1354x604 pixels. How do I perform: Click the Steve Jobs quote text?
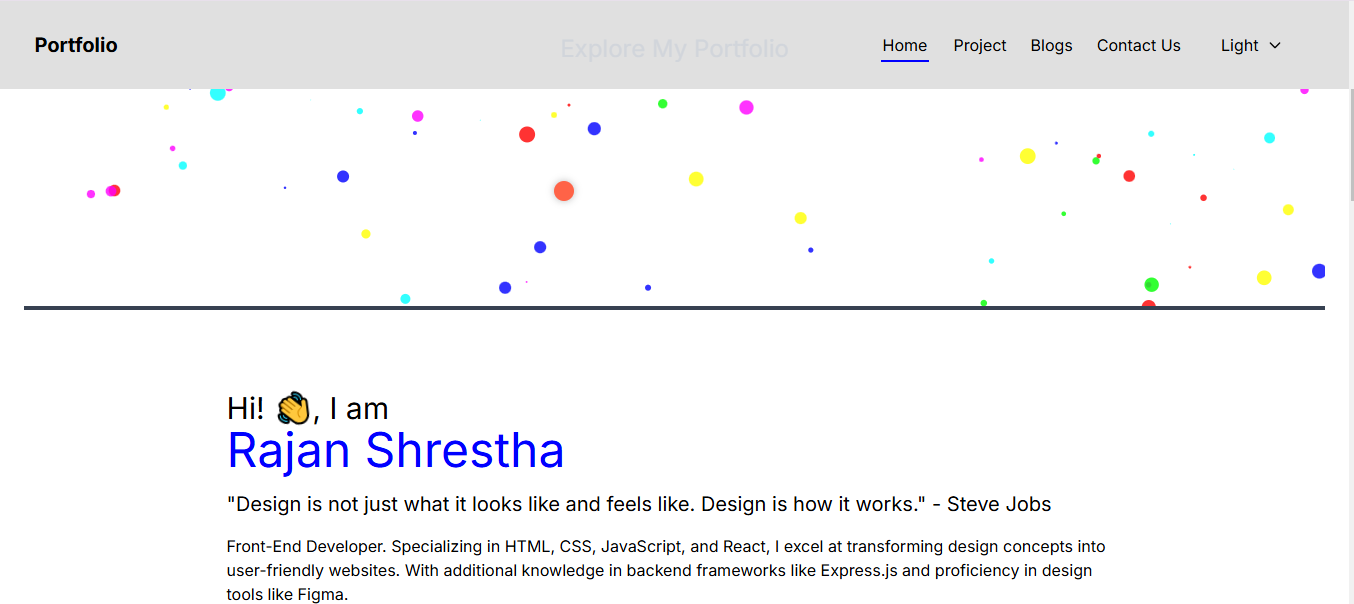coord(639,504)
